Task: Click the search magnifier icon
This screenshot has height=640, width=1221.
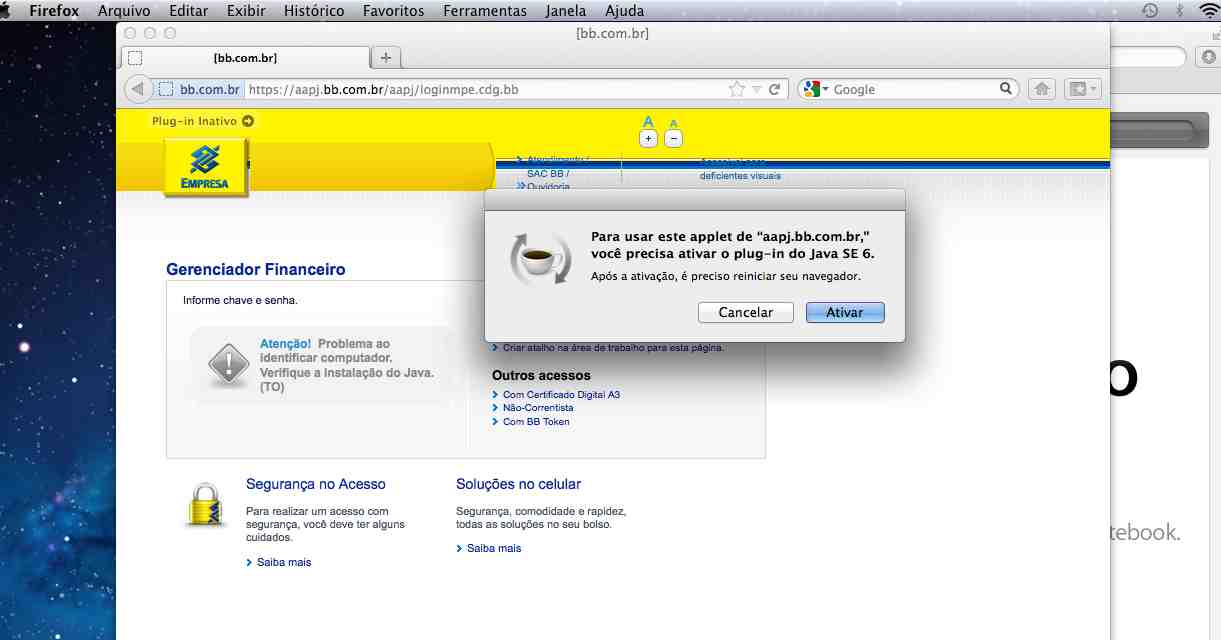Action: pyautogui.click(x=1006, y=89)
